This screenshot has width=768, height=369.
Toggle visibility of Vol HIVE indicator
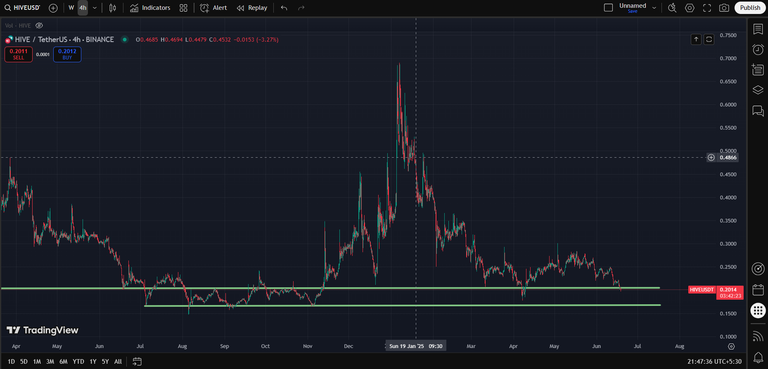(40, 25)
